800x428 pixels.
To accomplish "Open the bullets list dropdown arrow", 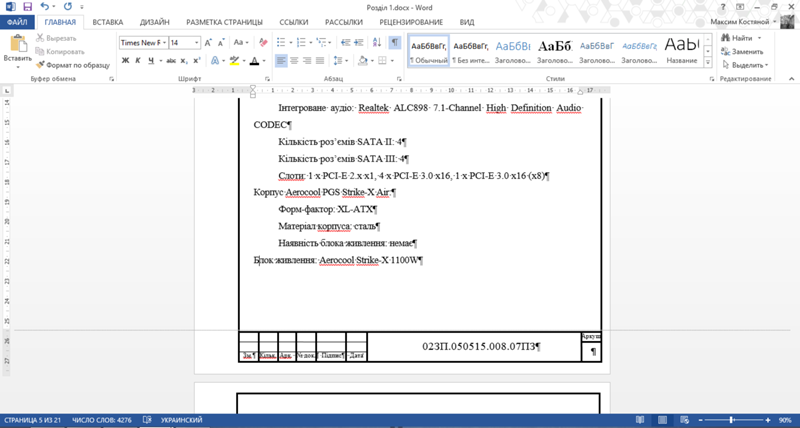I will pos(291,43).
